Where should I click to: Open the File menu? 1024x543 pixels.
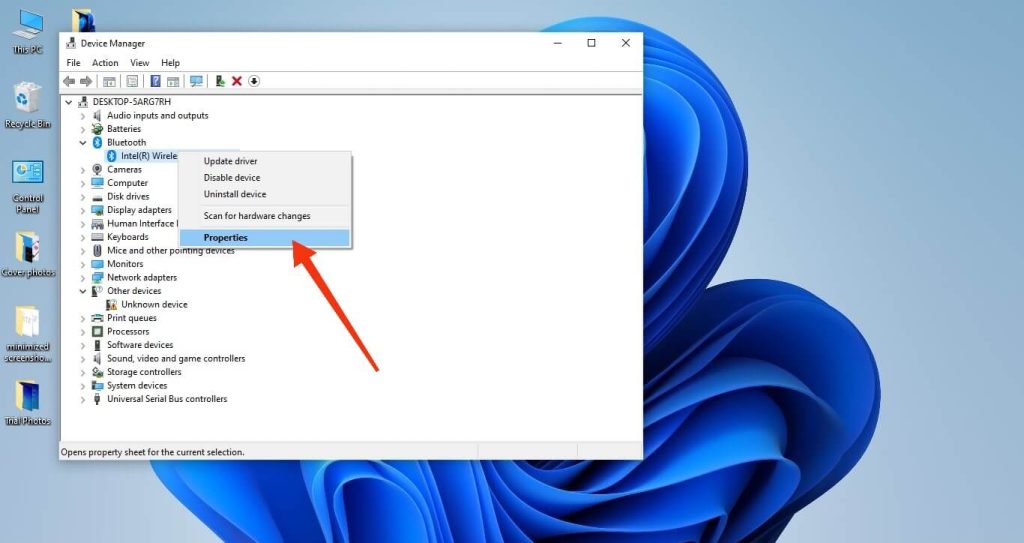tap(74, 63)
